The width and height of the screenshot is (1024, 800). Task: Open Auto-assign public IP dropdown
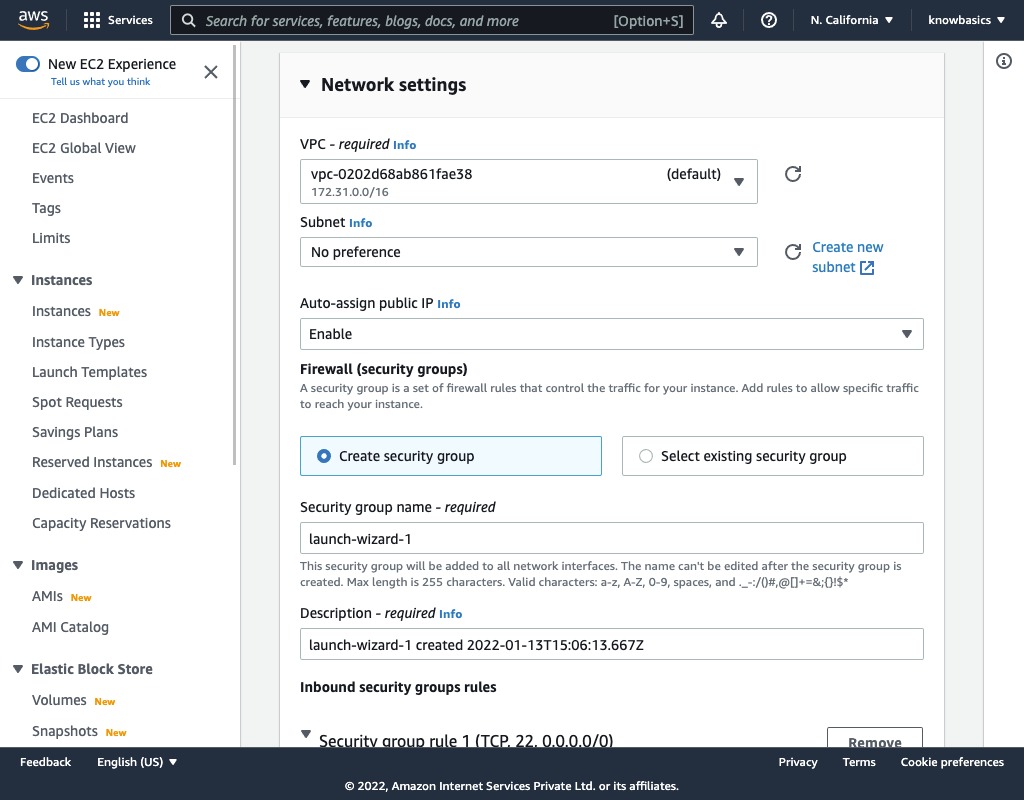click(611, 334)
